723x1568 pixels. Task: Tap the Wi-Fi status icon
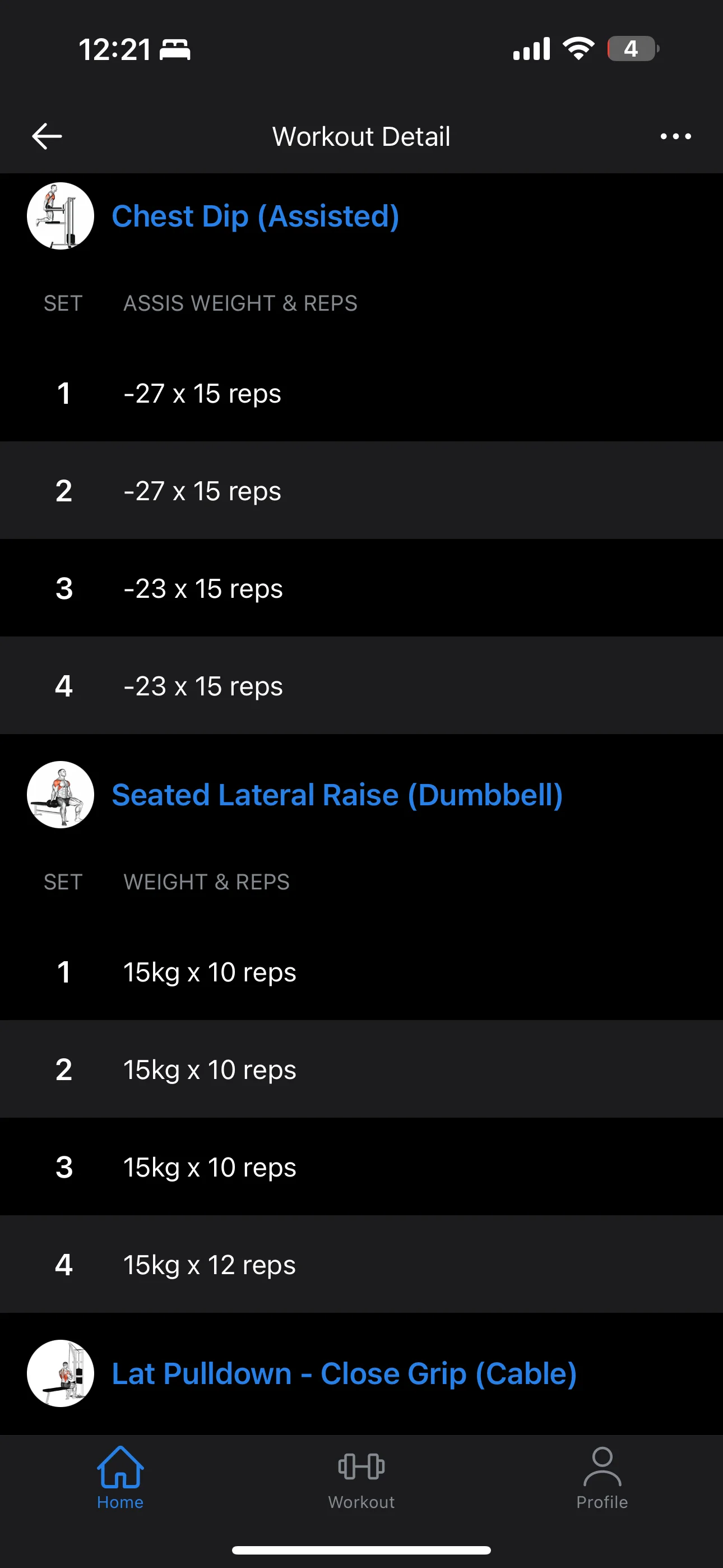point(578,48)
